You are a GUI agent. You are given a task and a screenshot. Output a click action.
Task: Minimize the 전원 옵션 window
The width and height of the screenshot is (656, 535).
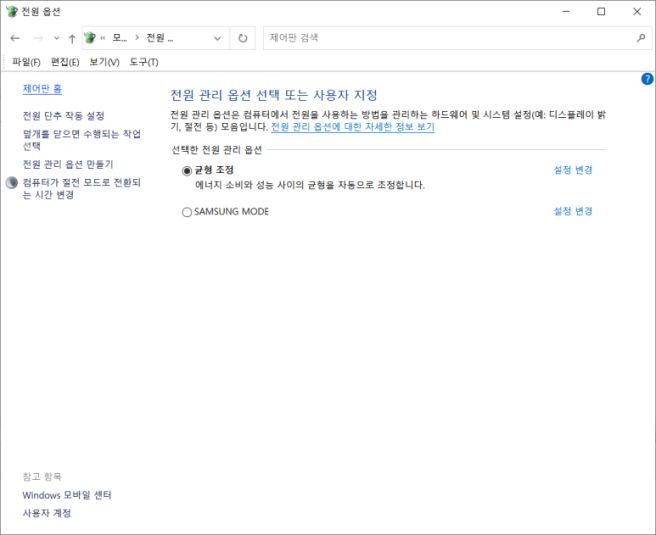click(x=566, y=12)
